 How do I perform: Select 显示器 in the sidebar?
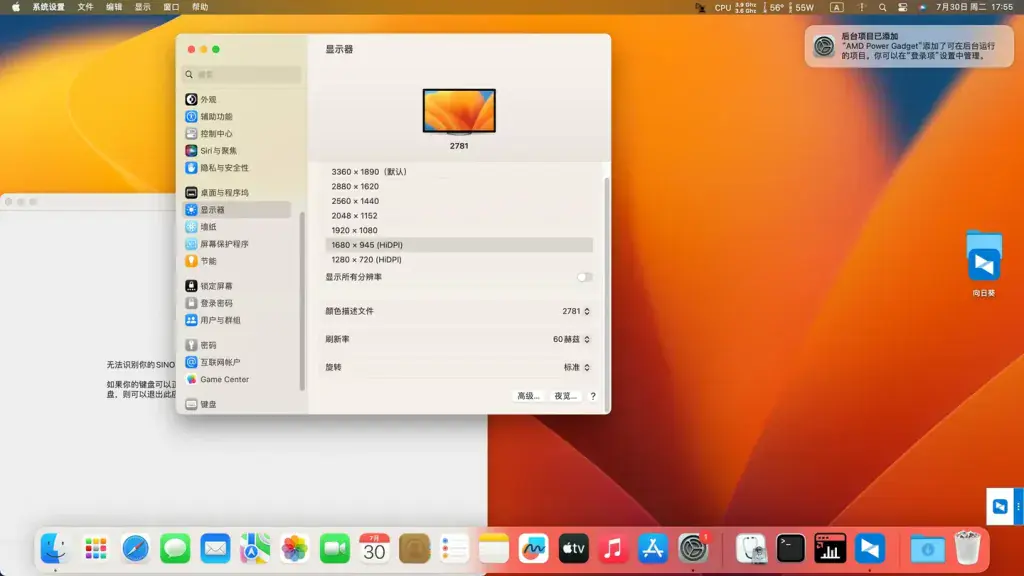(x=236, y=210)
